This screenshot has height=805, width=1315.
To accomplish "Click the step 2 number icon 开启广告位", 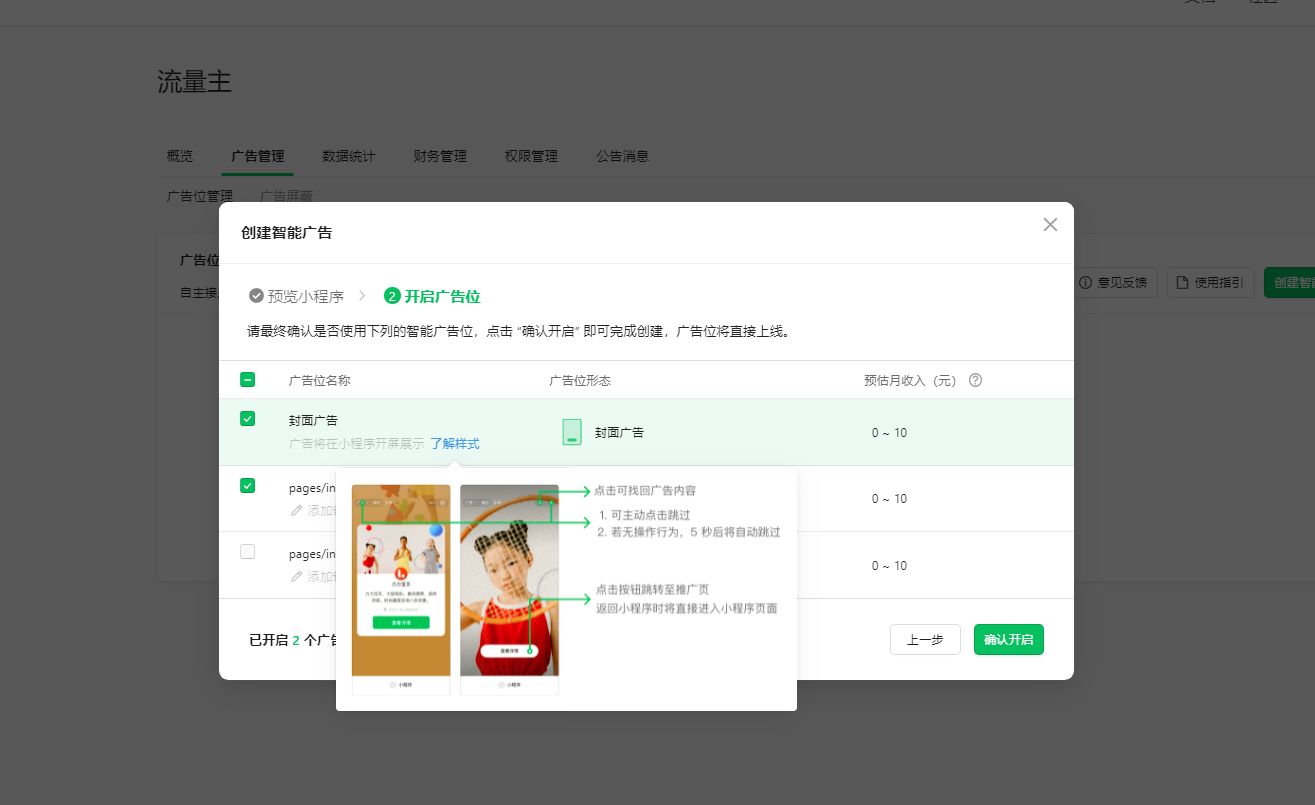I will click(392, 296).
